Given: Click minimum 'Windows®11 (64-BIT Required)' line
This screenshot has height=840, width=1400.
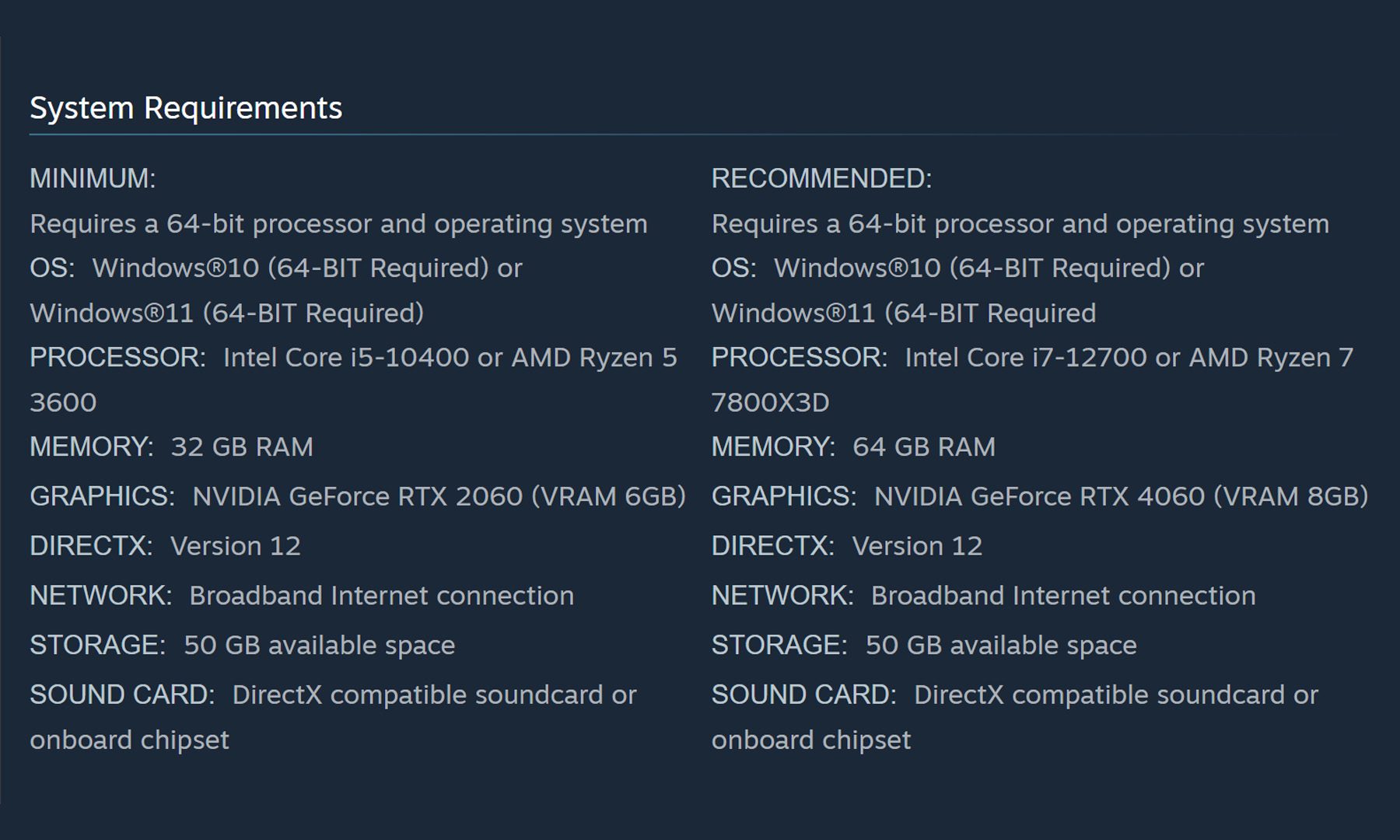Looking at the screenshot, I should tap(227, 313).
